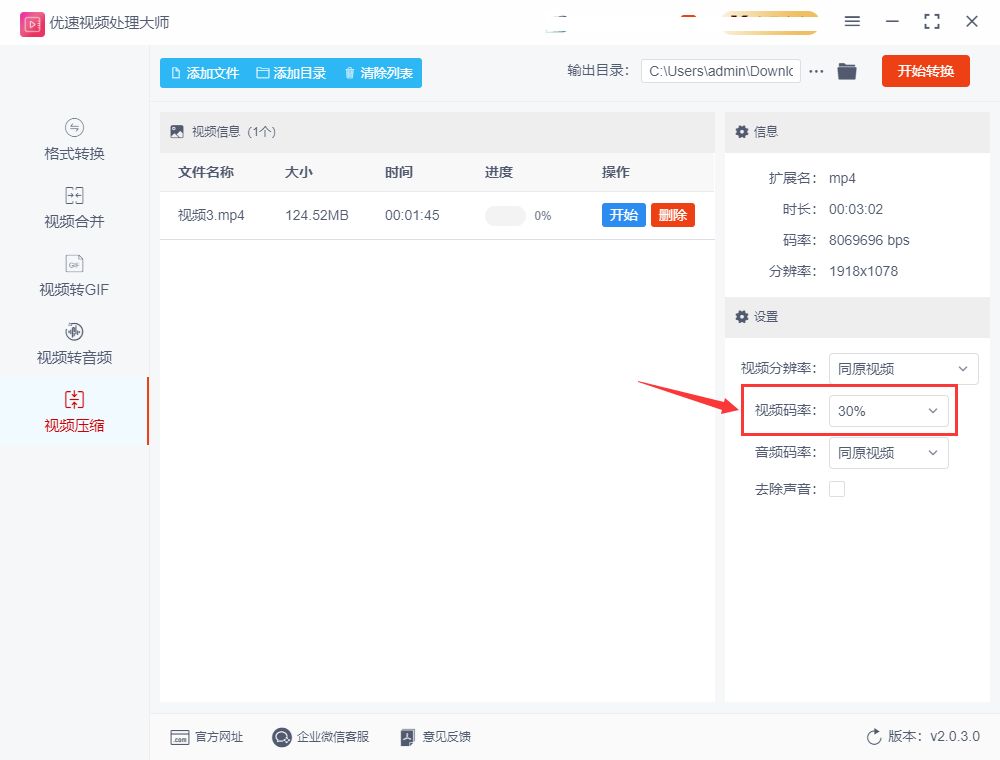This screenshot has height=760, width=1000.
Task: Switch to 视频合并 tab label
Action: 74,221
